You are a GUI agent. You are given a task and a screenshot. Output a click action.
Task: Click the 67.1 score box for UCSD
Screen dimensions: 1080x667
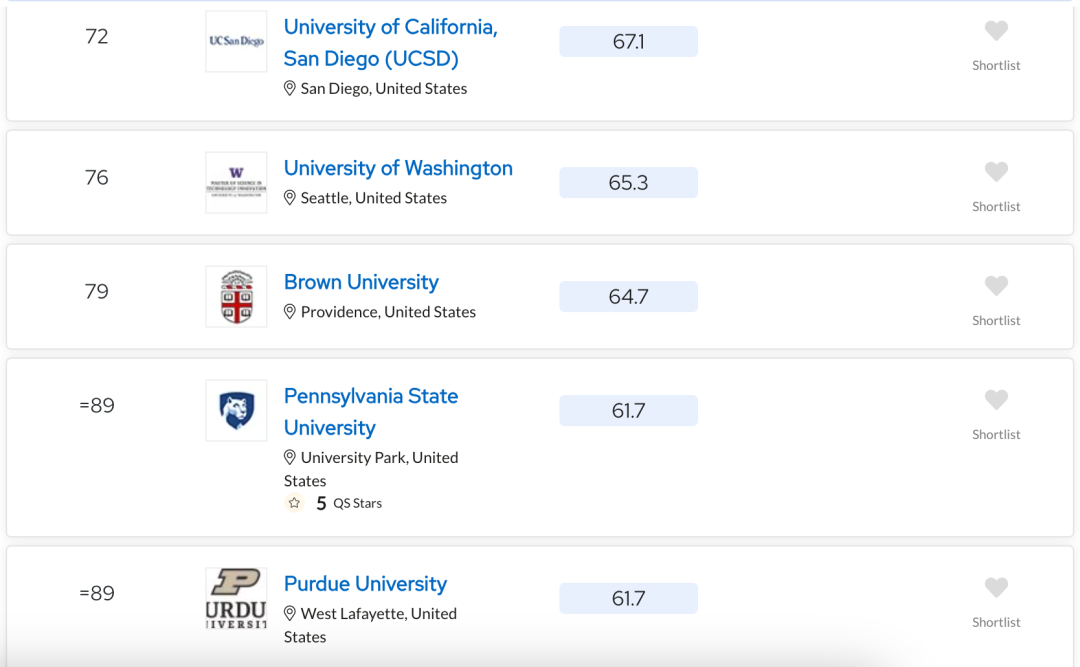click(x=628, y=41)
